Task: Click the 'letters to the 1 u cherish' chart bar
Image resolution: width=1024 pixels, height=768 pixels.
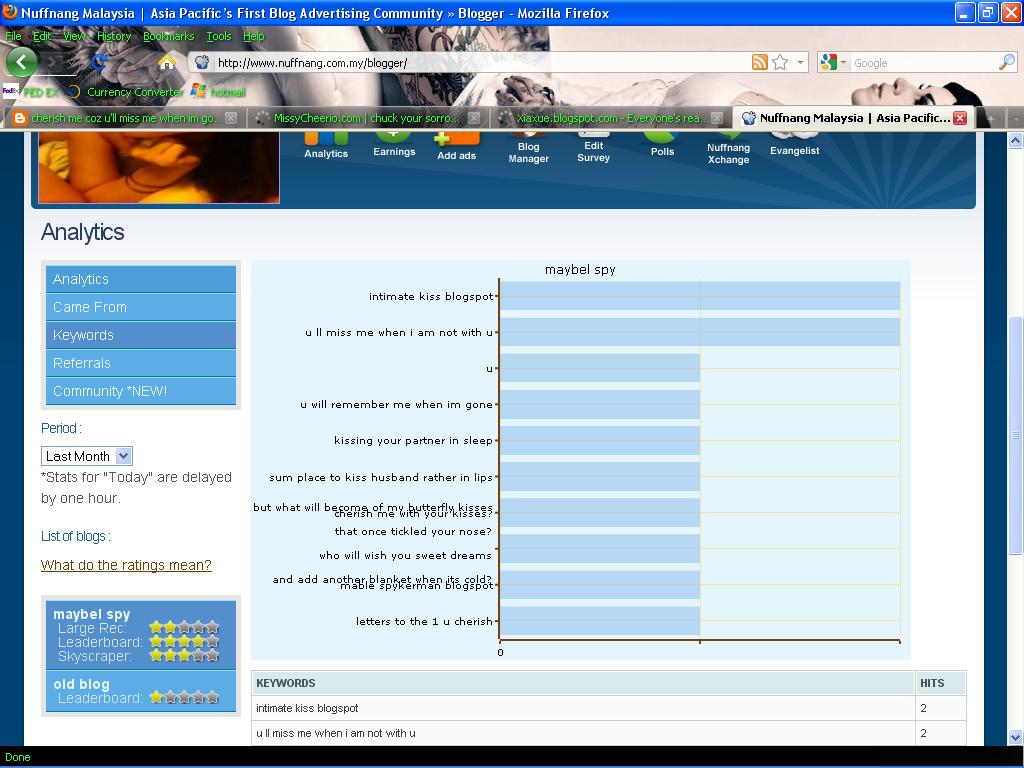Action: pyautogui.click(x=600, y=621)
